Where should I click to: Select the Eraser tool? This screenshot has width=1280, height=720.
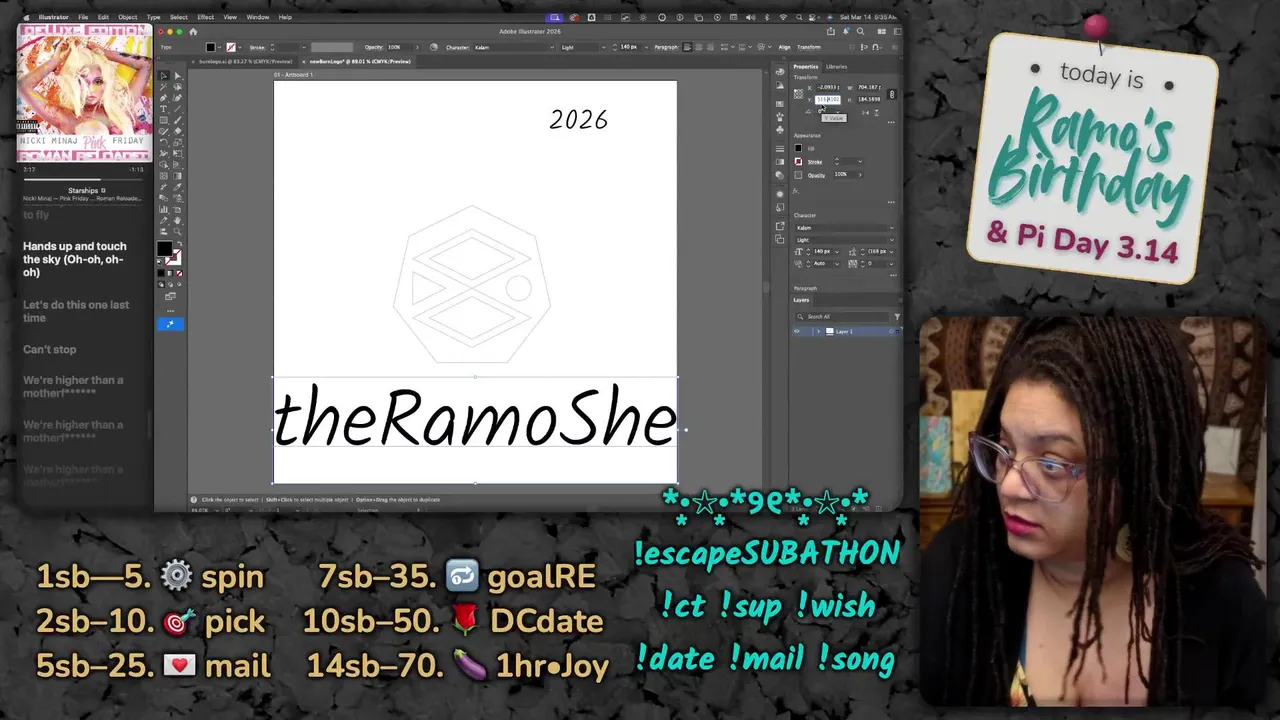[177, 131]
